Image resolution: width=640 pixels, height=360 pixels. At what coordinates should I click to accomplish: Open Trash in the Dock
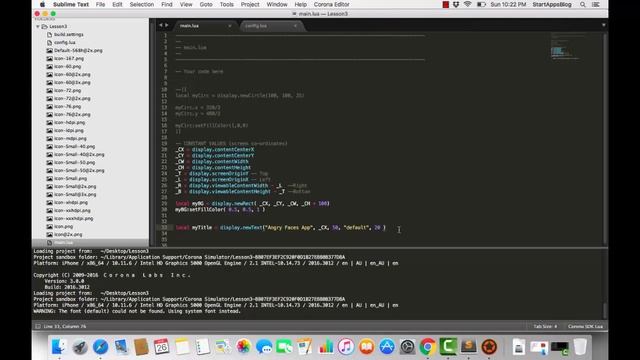[x=580, y=347]
